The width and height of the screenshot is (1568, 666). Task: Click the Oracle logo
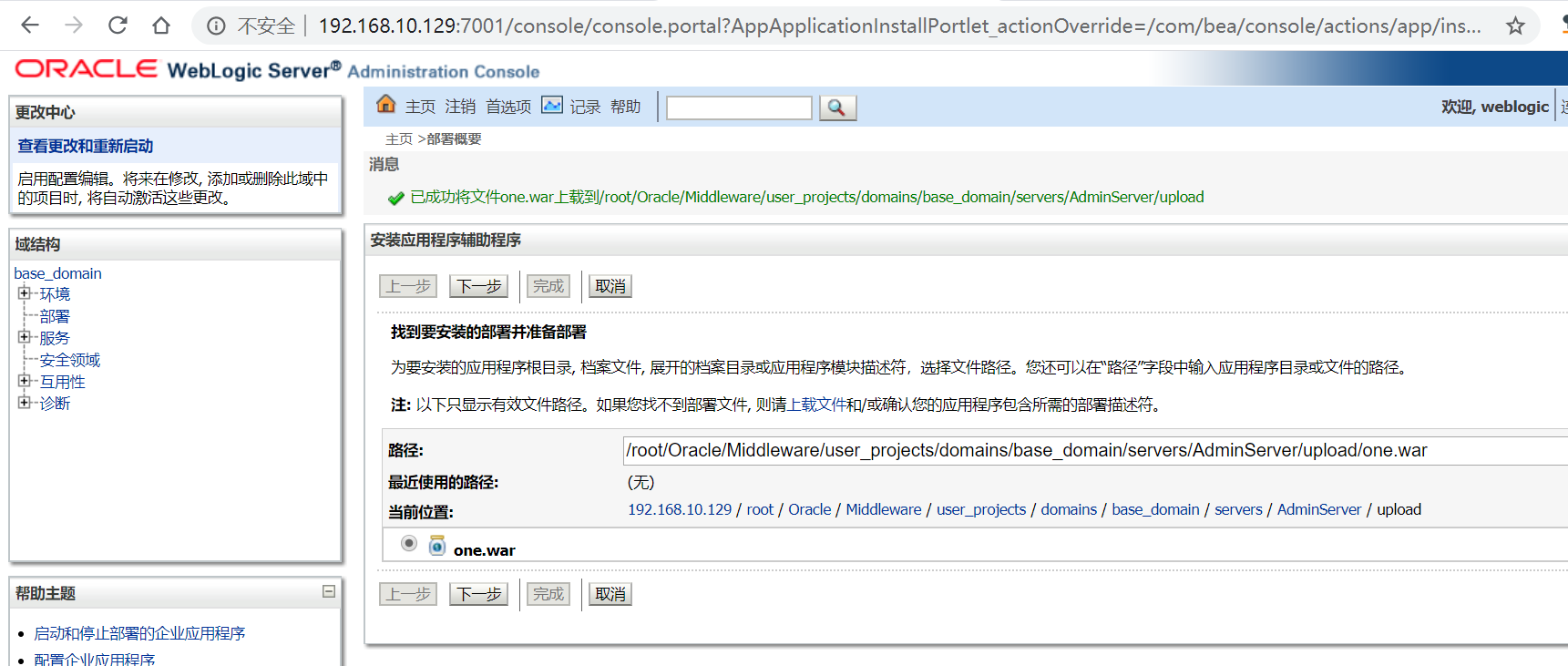point(87,69)
